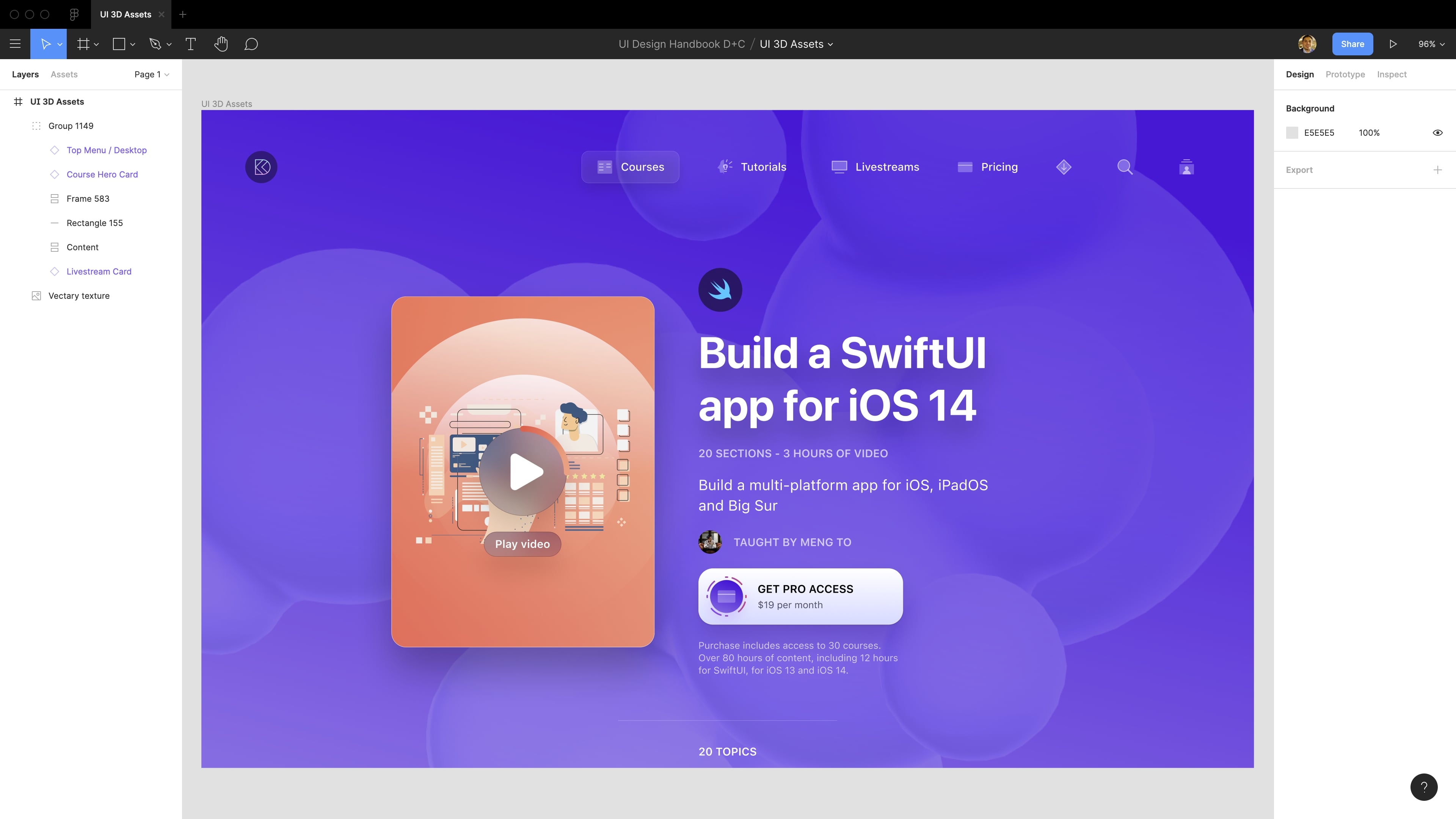This screenshot has width=1456, height=819.
Task: Open the E5E5E5 background color swatch
Action: (x=1291, y=132)
